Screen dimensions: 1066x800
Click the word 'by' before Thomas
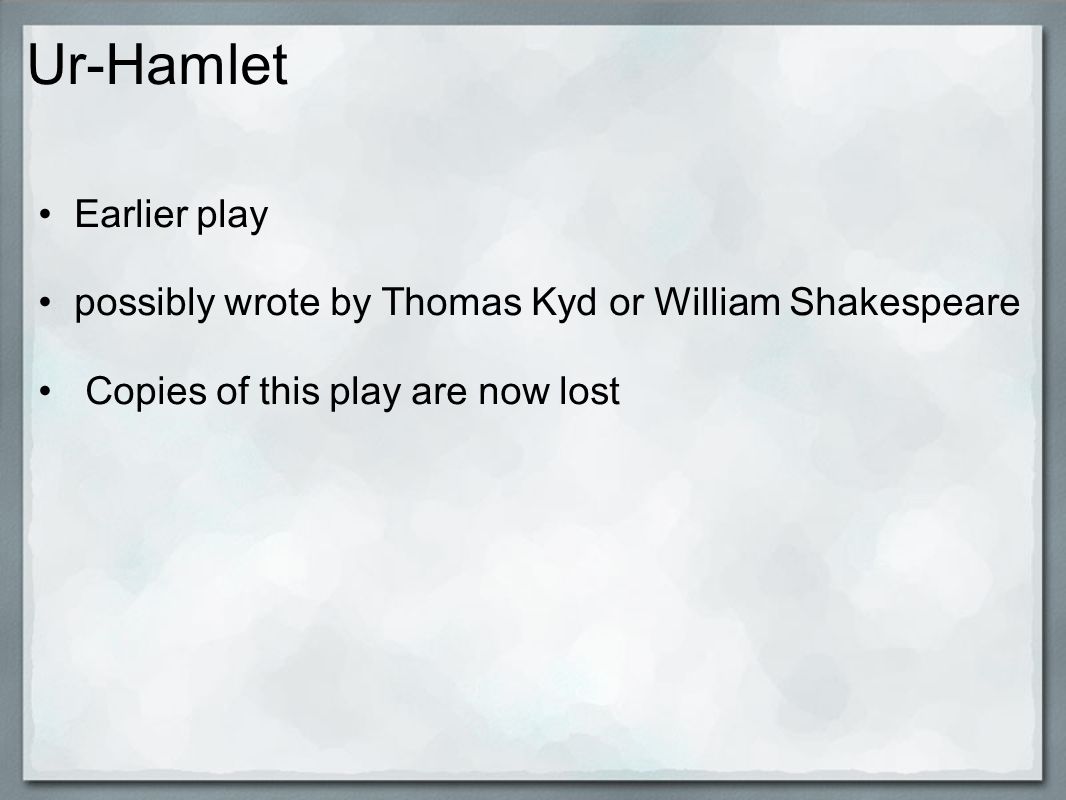pos(351,303)
